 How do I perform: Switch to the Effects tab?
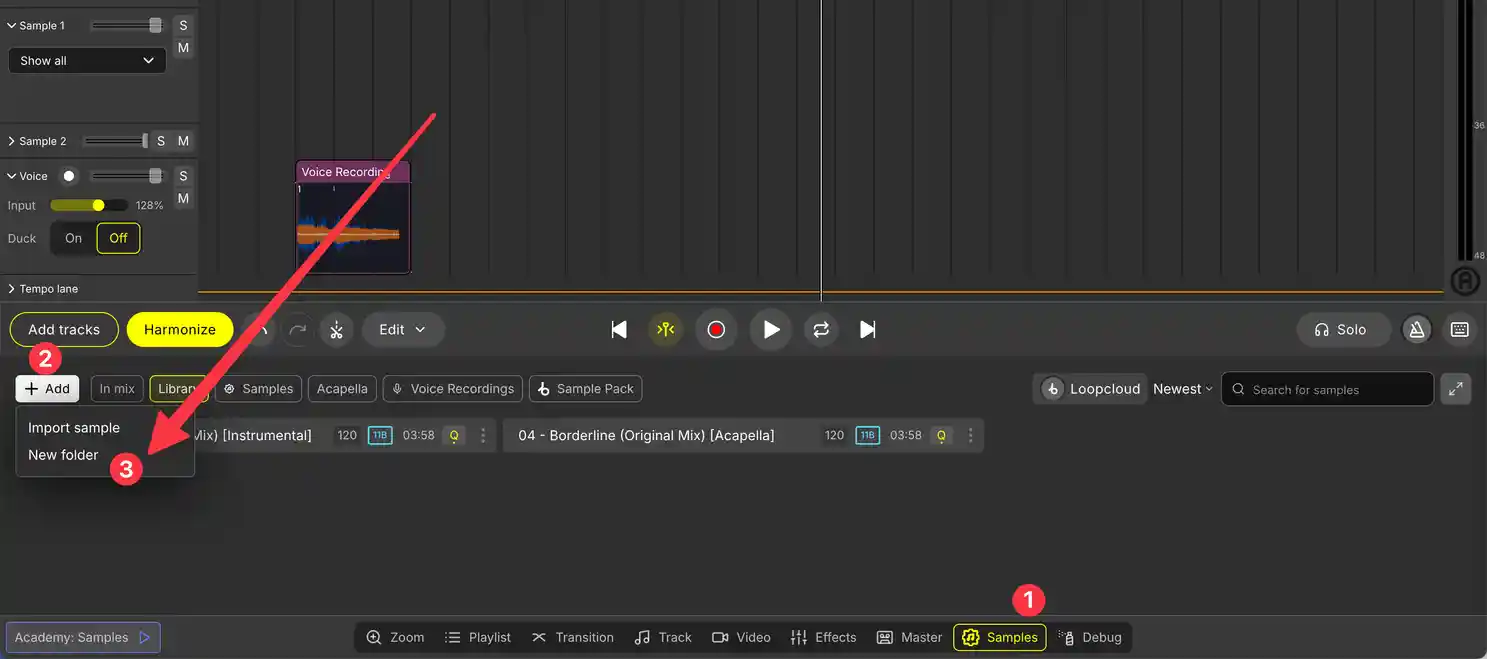tap(823, 637)
